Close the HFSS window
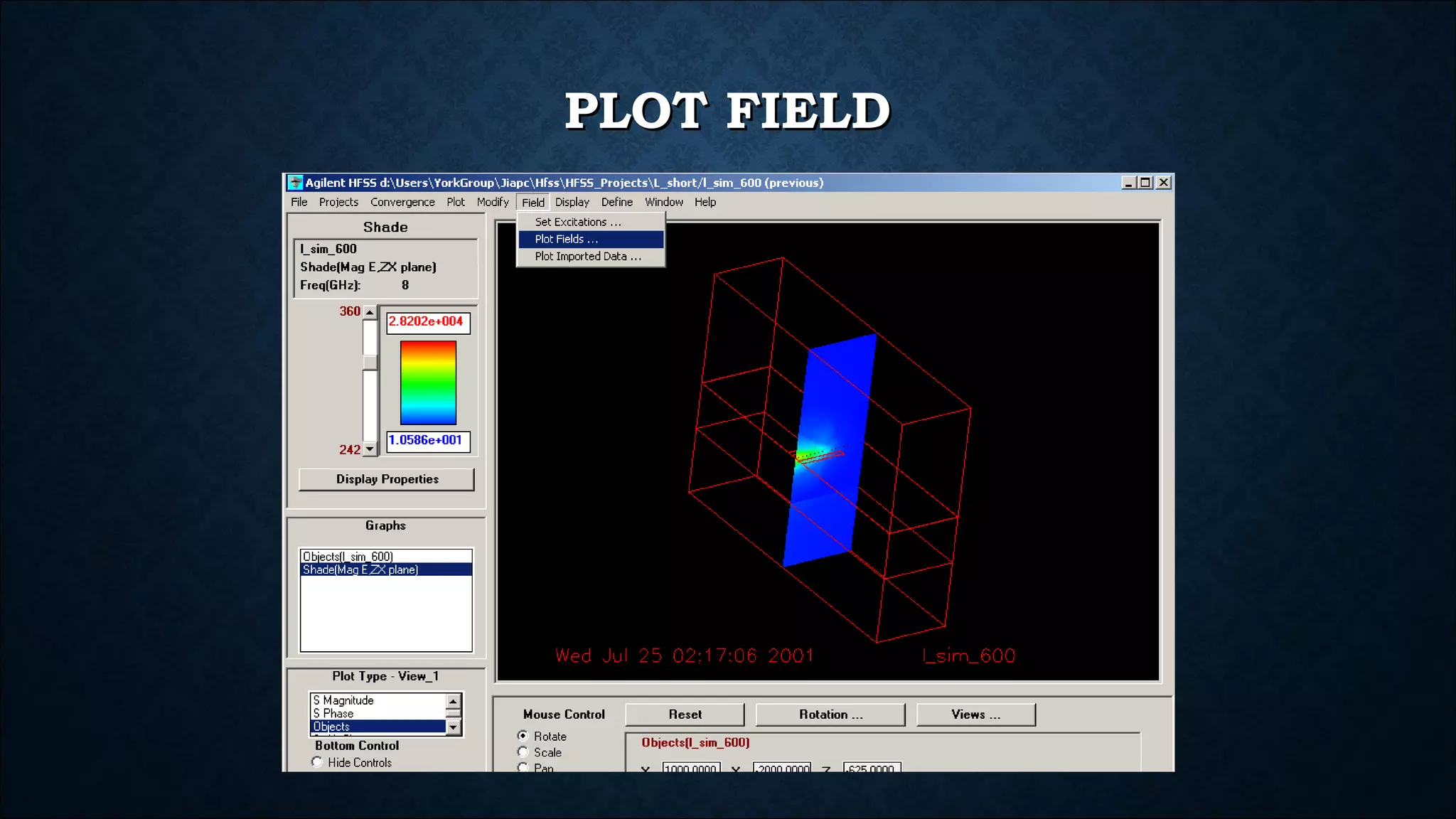The image size is (1456, 819). click(x=1164, y=183)
